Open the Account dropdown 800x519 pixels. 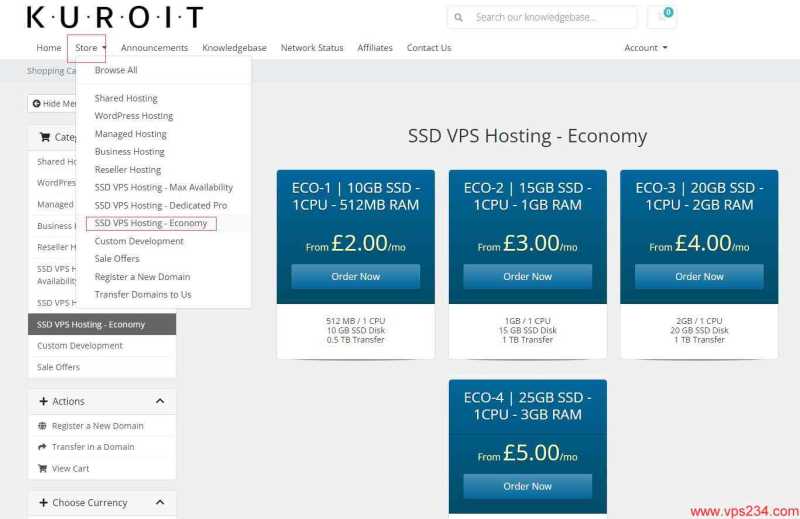[645, 47]
